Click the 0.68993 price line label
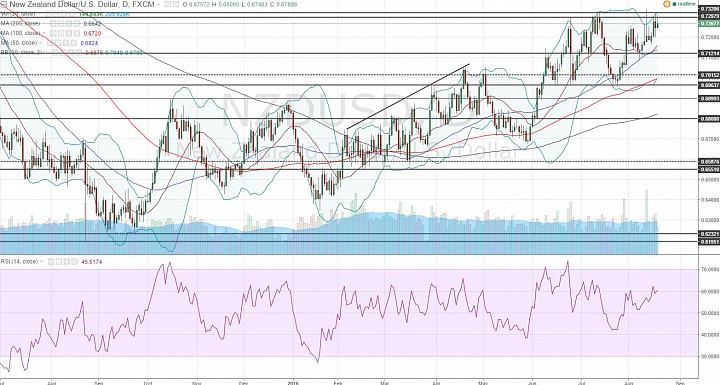This screenshot has width=720, height=385. (709, 98)
